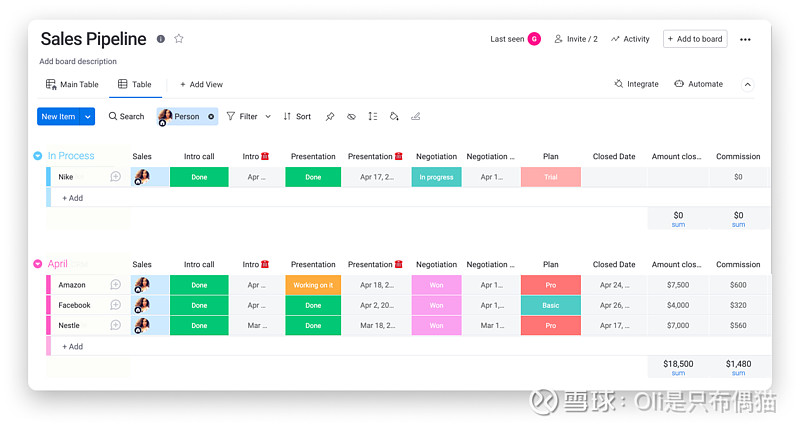Viewport: 800px width, 427px height.
Task: Expand the Filter dropdown arrow
Action: click(268, 117)
